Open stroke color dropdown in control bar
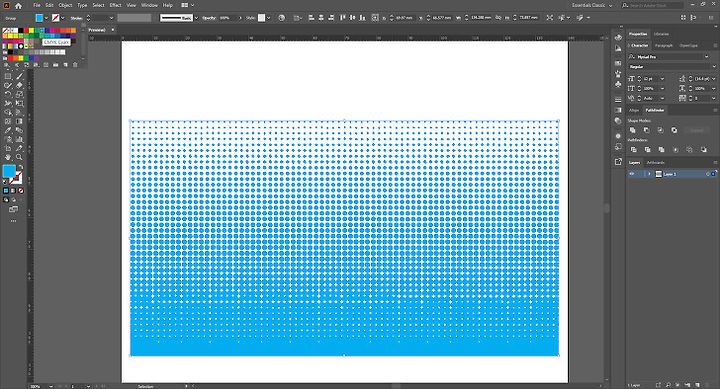 coord(62,18)
